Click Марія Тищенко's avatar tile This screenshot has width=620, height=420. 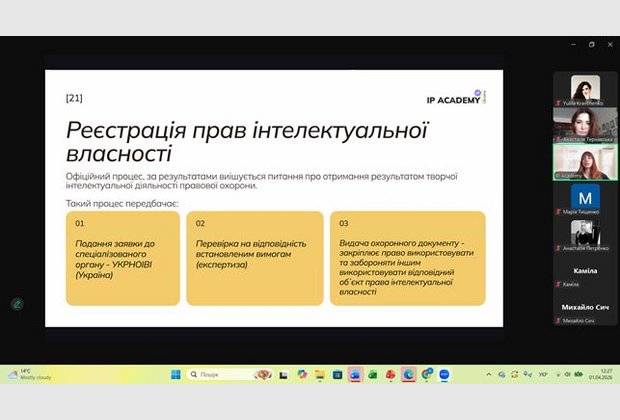point(585,198)
